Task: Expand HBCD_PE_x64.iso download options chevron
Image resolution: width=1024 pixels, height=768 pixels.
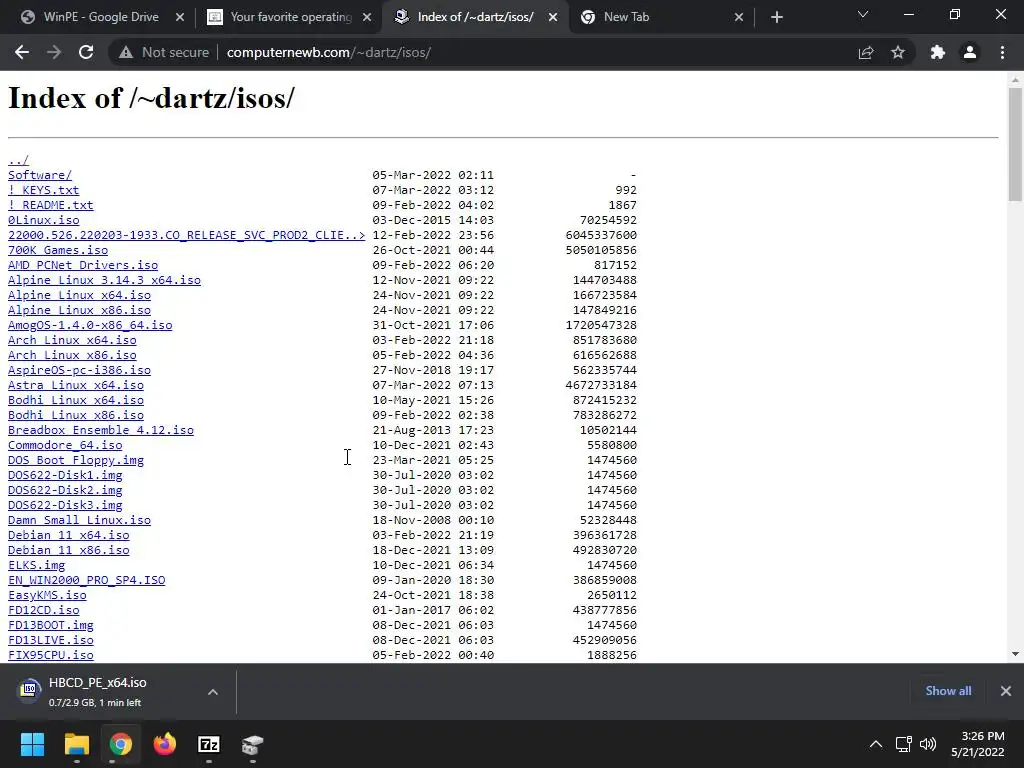Action: click(213, 692)
